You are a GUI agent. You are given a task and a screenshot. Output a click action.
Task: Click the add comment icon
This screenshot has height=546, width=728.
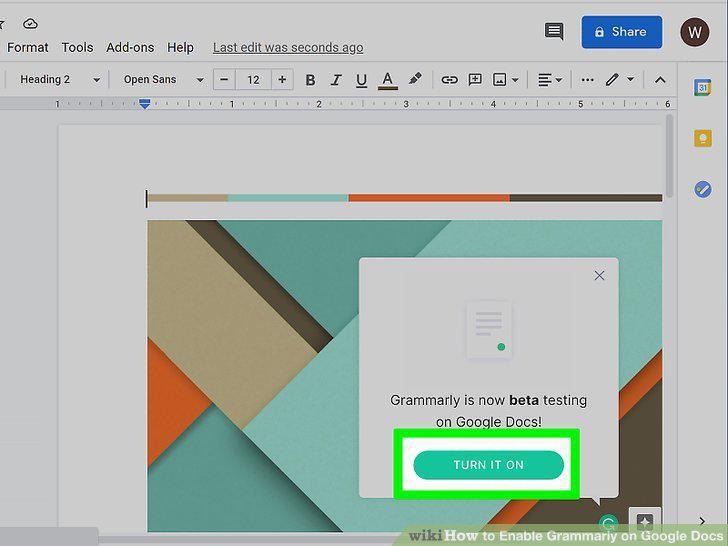click(x=474, y=80)
